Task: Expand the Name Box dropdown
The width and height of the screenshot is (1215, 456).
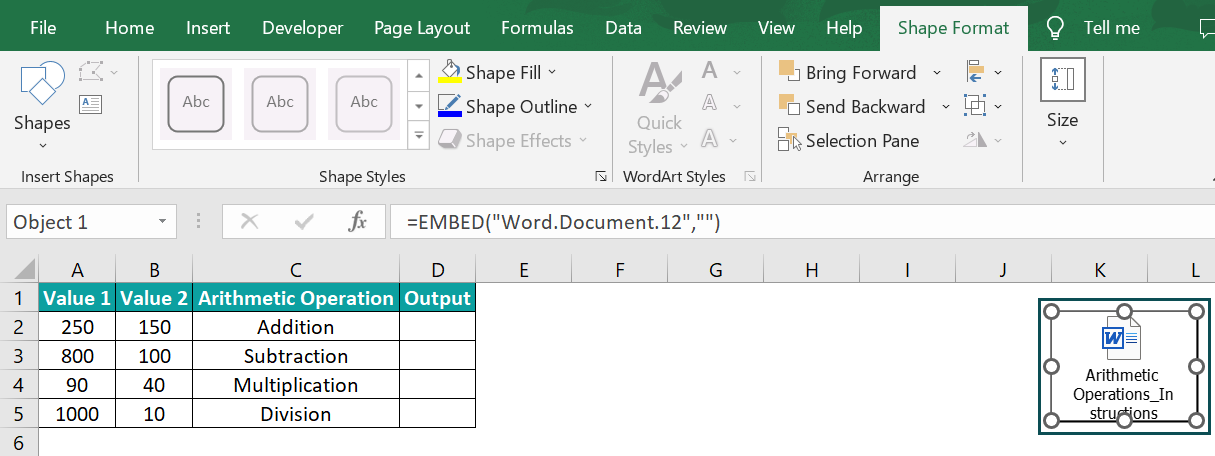Action: (x=162, y=222)
